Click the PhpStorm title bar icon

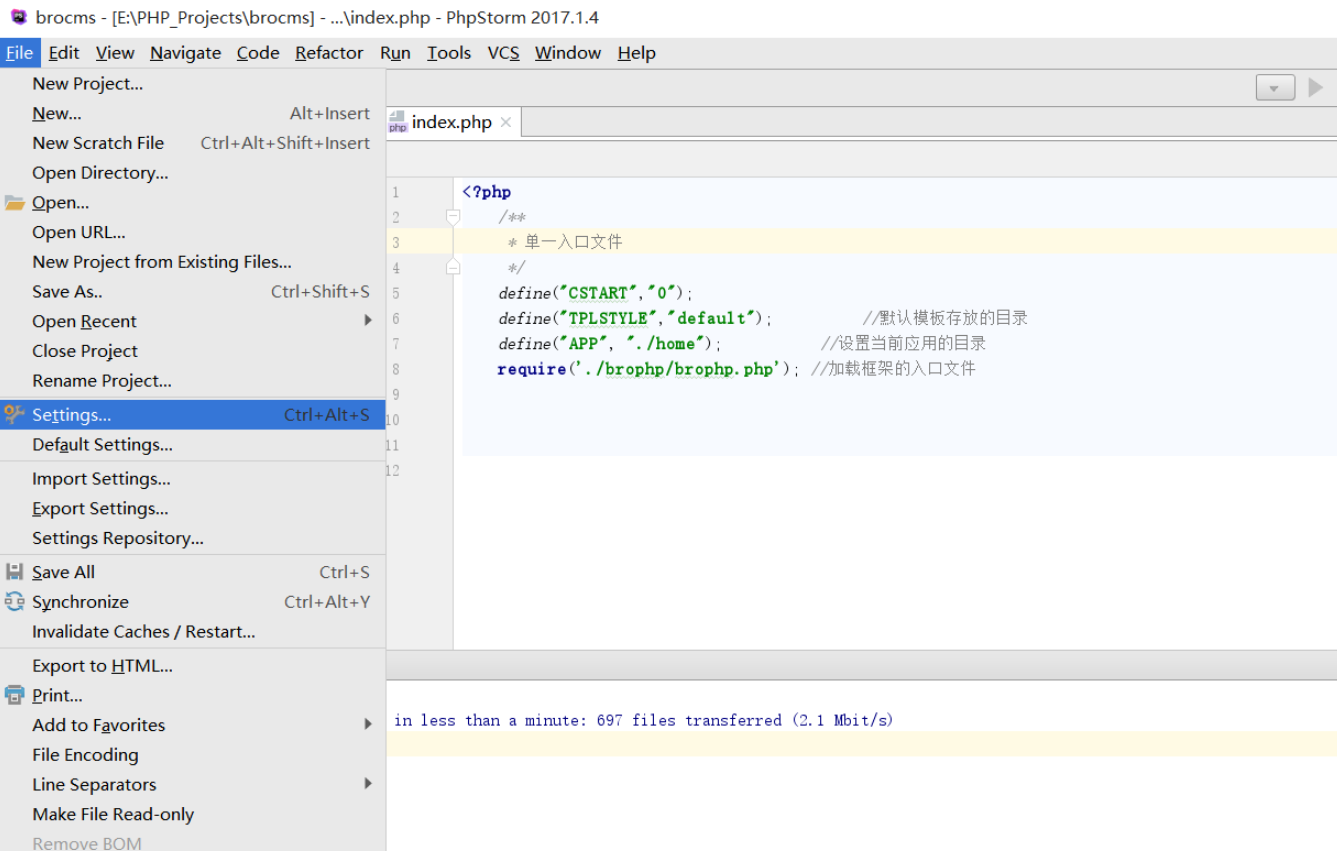click(x=18, y=17)
